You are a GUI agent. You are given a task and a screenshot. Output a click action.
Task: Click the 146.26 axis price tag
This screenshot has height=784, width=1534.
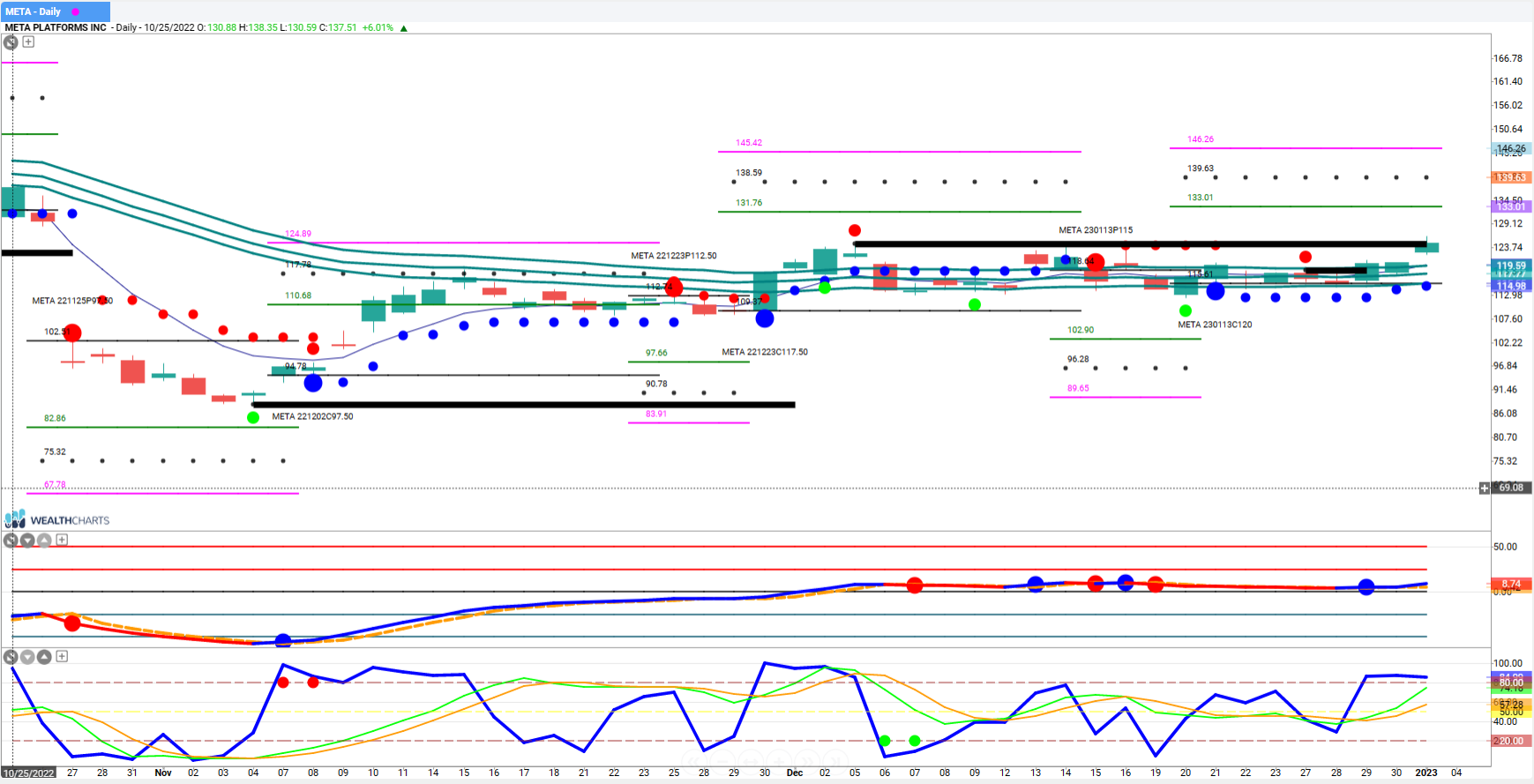(x=1511, y=148)
